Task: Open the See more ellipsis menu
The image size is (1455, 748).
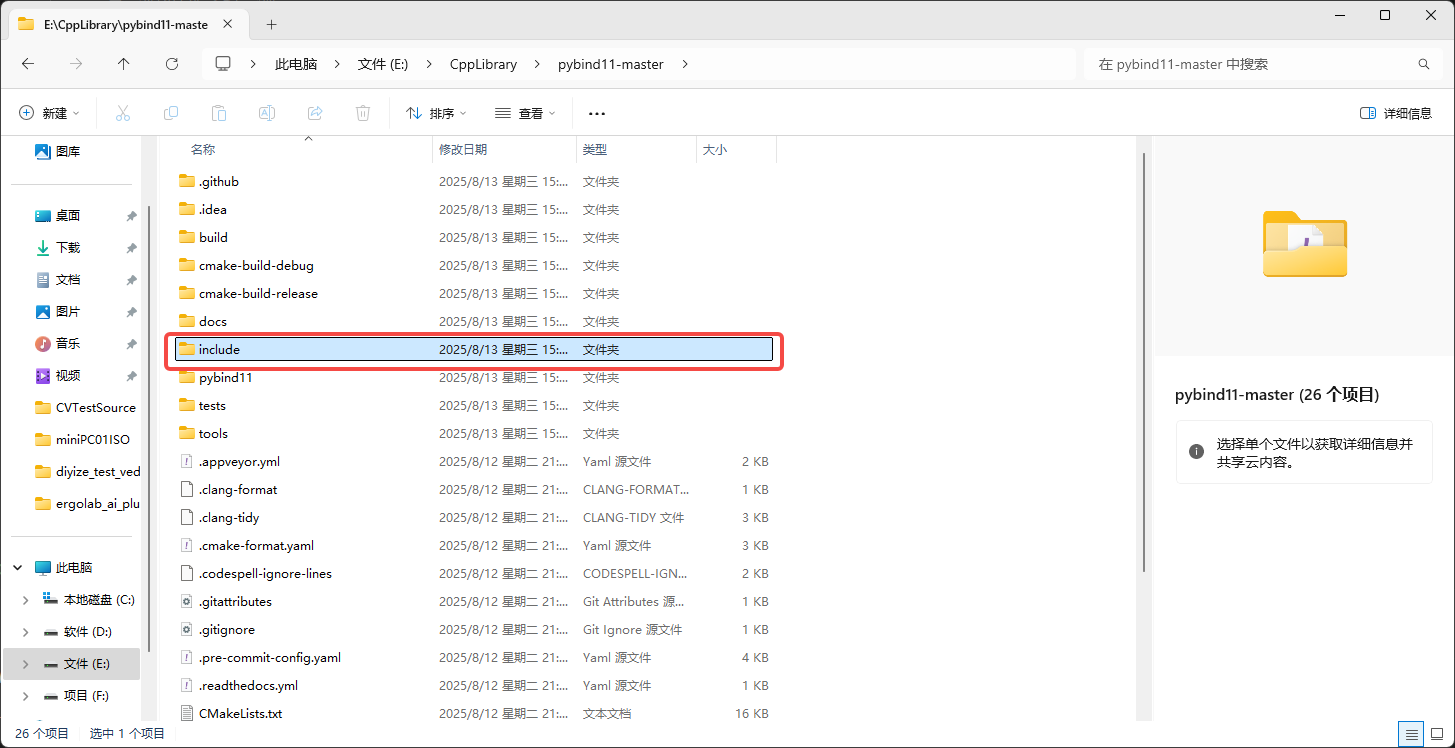Action: (x=597, y=112)
